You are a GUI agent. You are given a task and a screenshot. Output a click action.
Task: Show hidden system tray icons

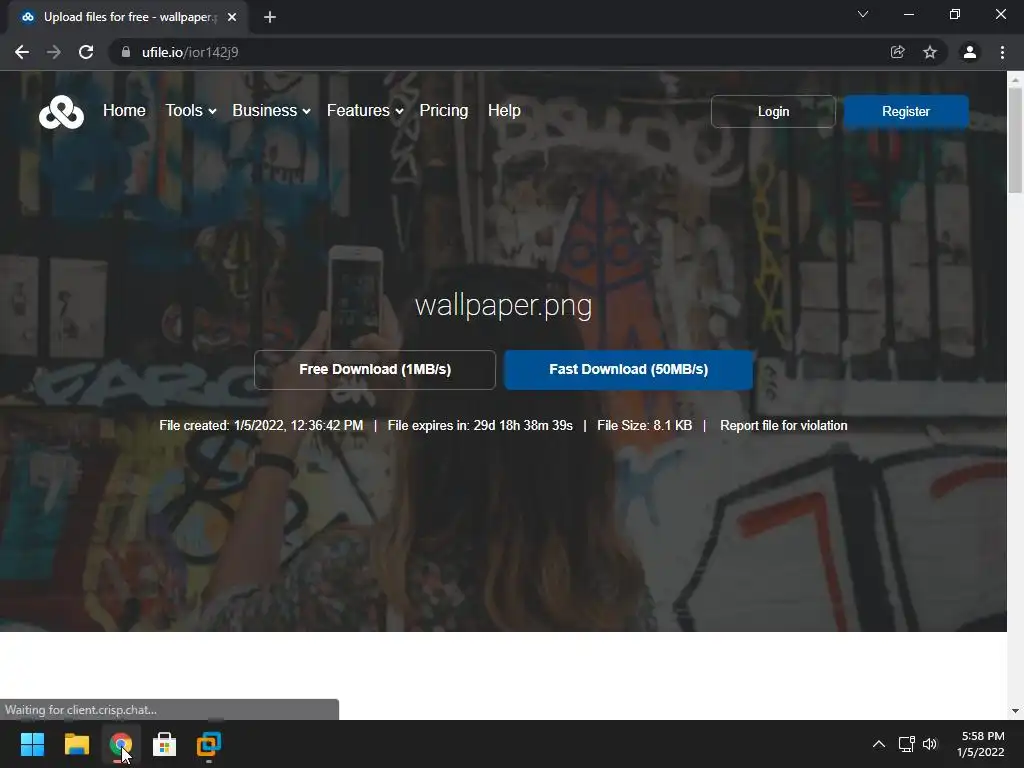pos(879,744)
